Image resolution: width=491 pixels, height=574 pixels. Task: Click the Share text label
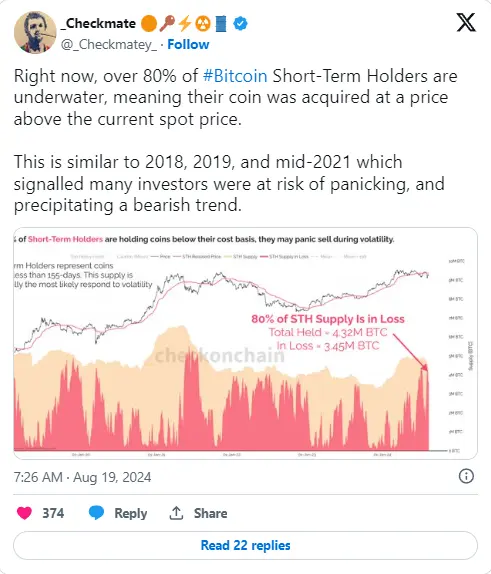point(211,513)
